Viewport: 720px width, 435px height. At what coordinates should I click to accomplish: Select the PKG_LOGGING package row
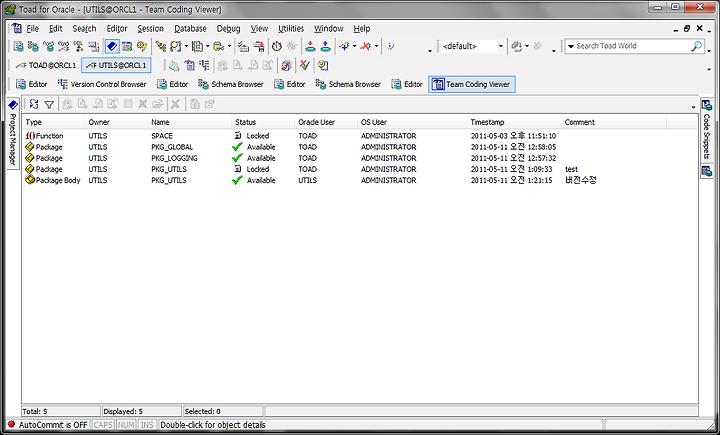(360, 158)
